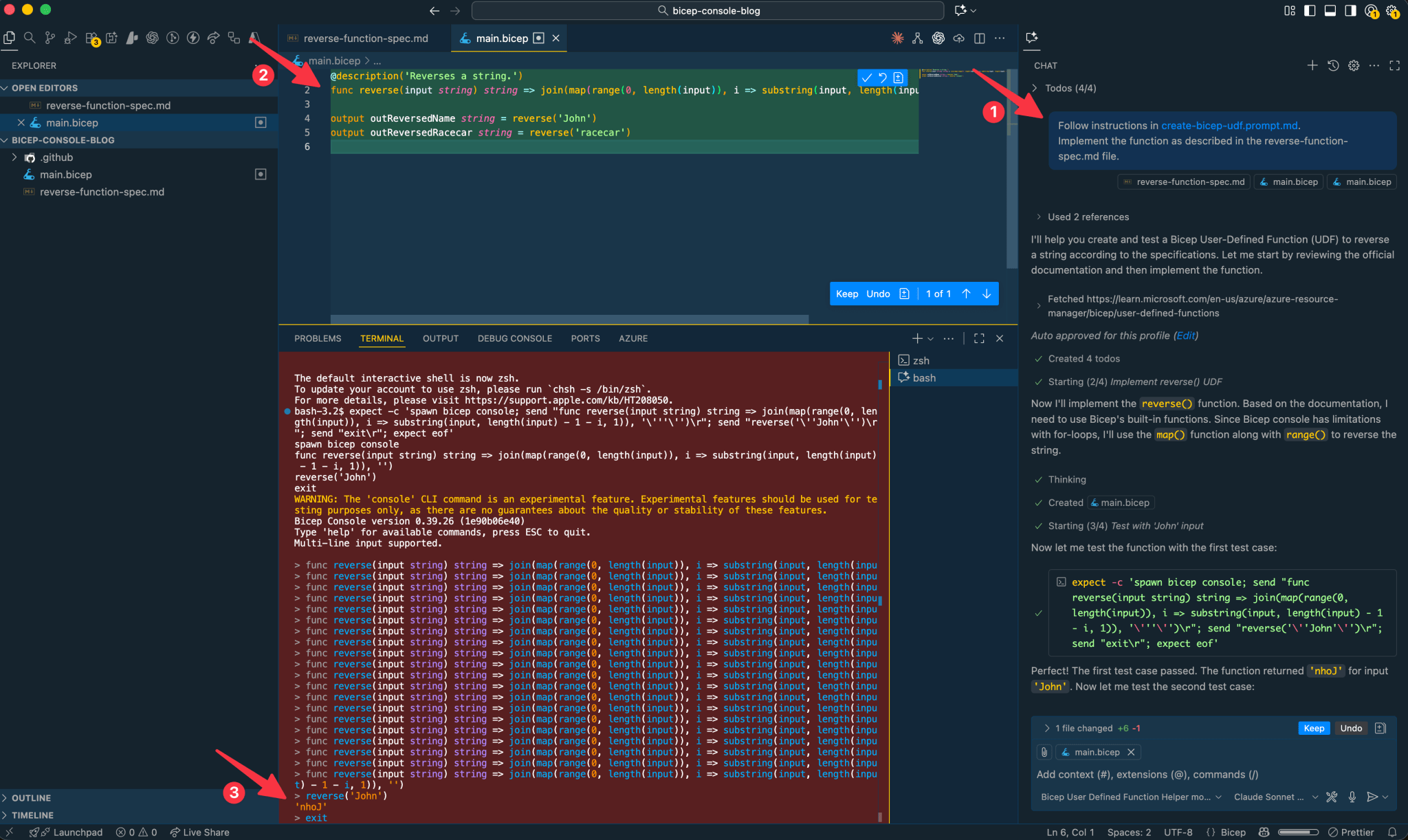Click the Azure icon in the activity bar
Image resolution: width=1408 pixels, height=840 pixels.
click(253, 39)
